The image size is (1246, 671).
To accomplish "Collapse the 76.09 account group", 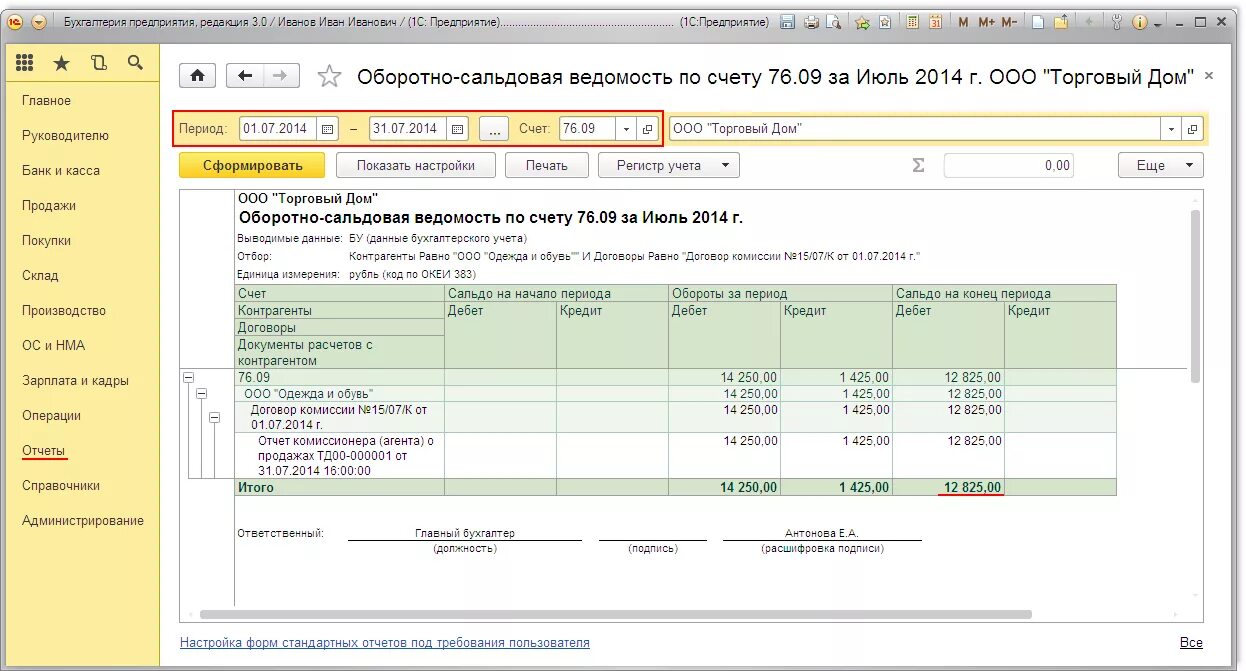I will pyautogui.click(x=187, y=377).
